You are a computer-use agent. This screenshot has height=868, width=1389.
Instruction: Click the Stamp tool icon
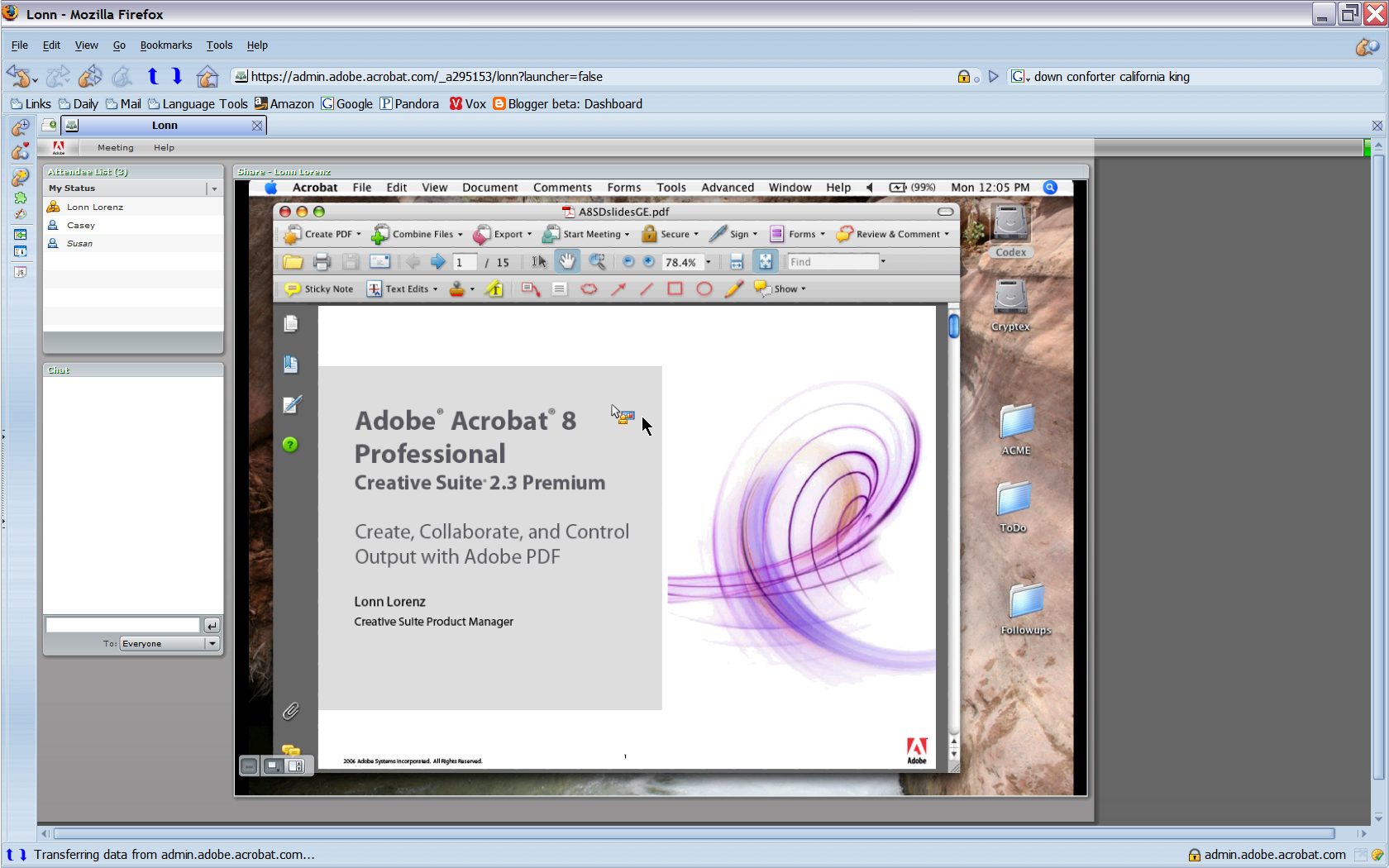pyautogui.click(x=456, y=289)
